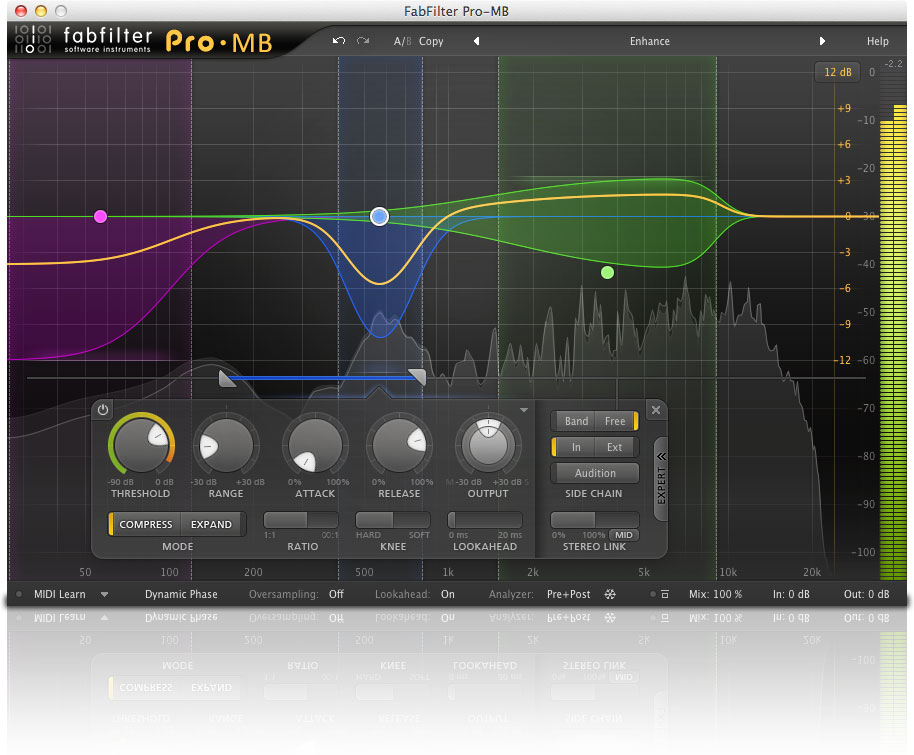
Task: Open the band options dropdown triangle
Action: 524,410
